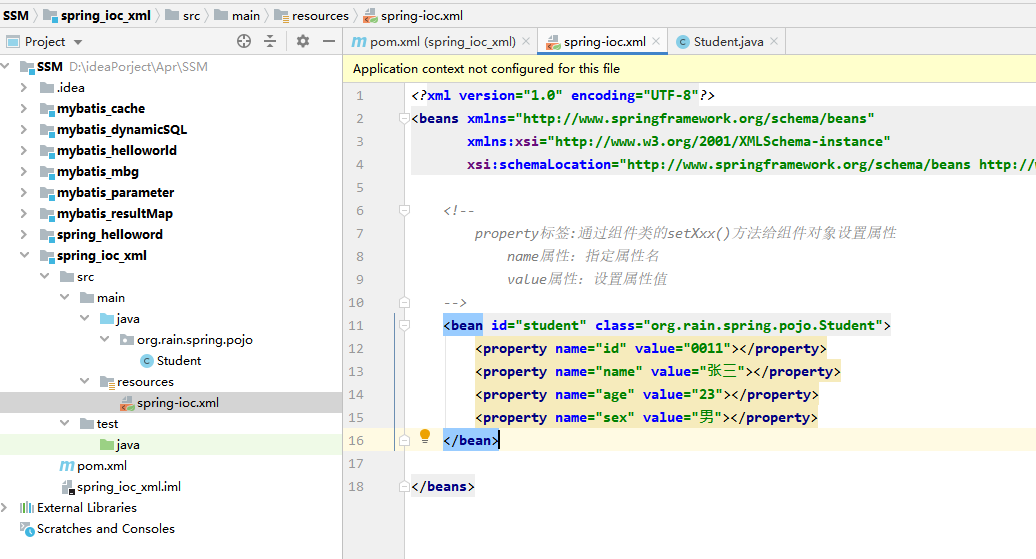Click the locate/select opened file icon
This screenshot has width=1036, height=559.
coord(244,41)
